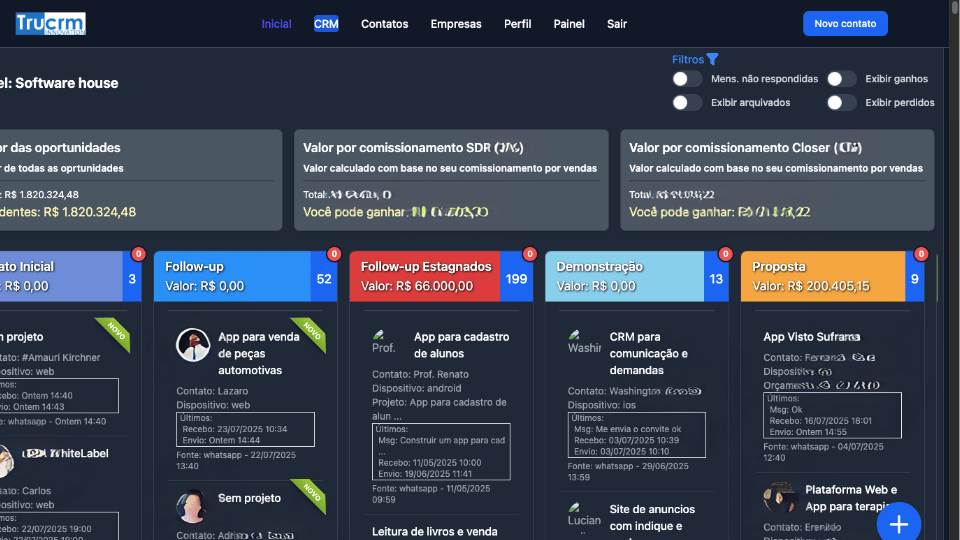Click the Novo ribbon on automotive app card
960x540 pixels.
pos(312,333)
